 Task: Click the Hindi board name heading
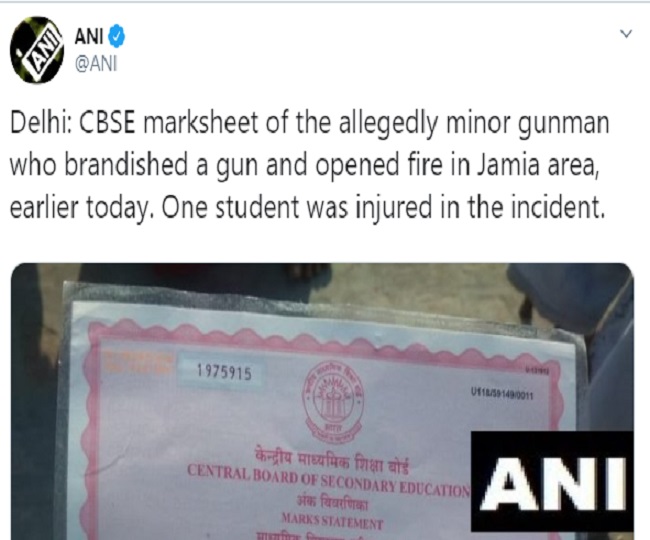coord(331,462)
